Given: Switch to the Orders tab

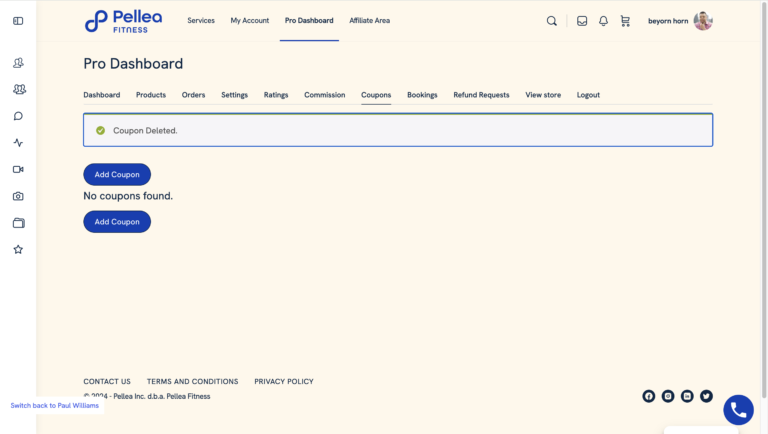Looking at the screenshot, I should coord(193,95).
